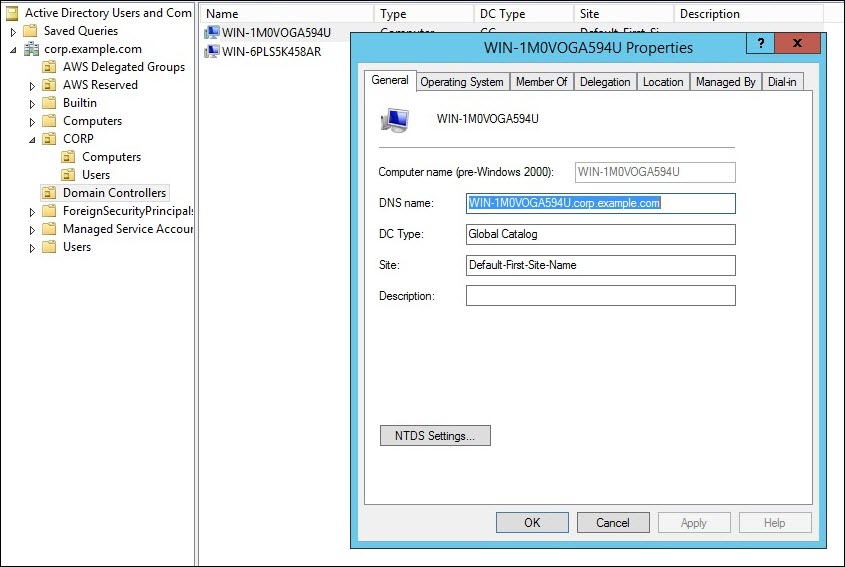Open the Member Of tab

[x=542, y=82]
